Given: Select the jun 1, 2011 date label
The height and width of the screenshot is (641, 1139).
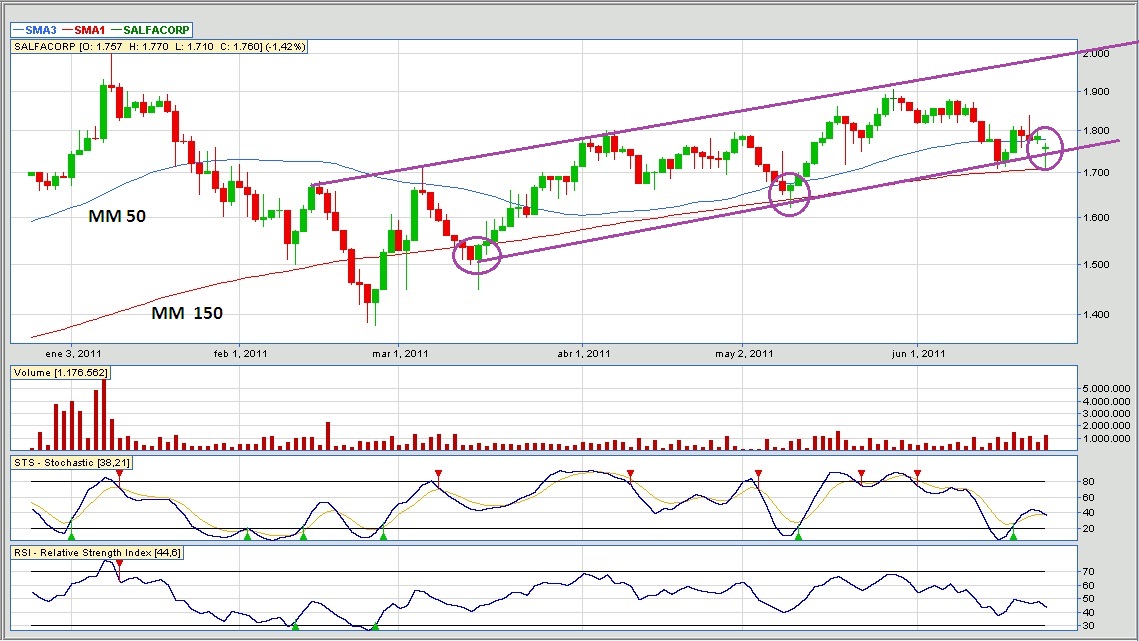Looking at the screenshot, I should [x=918, y=353].
